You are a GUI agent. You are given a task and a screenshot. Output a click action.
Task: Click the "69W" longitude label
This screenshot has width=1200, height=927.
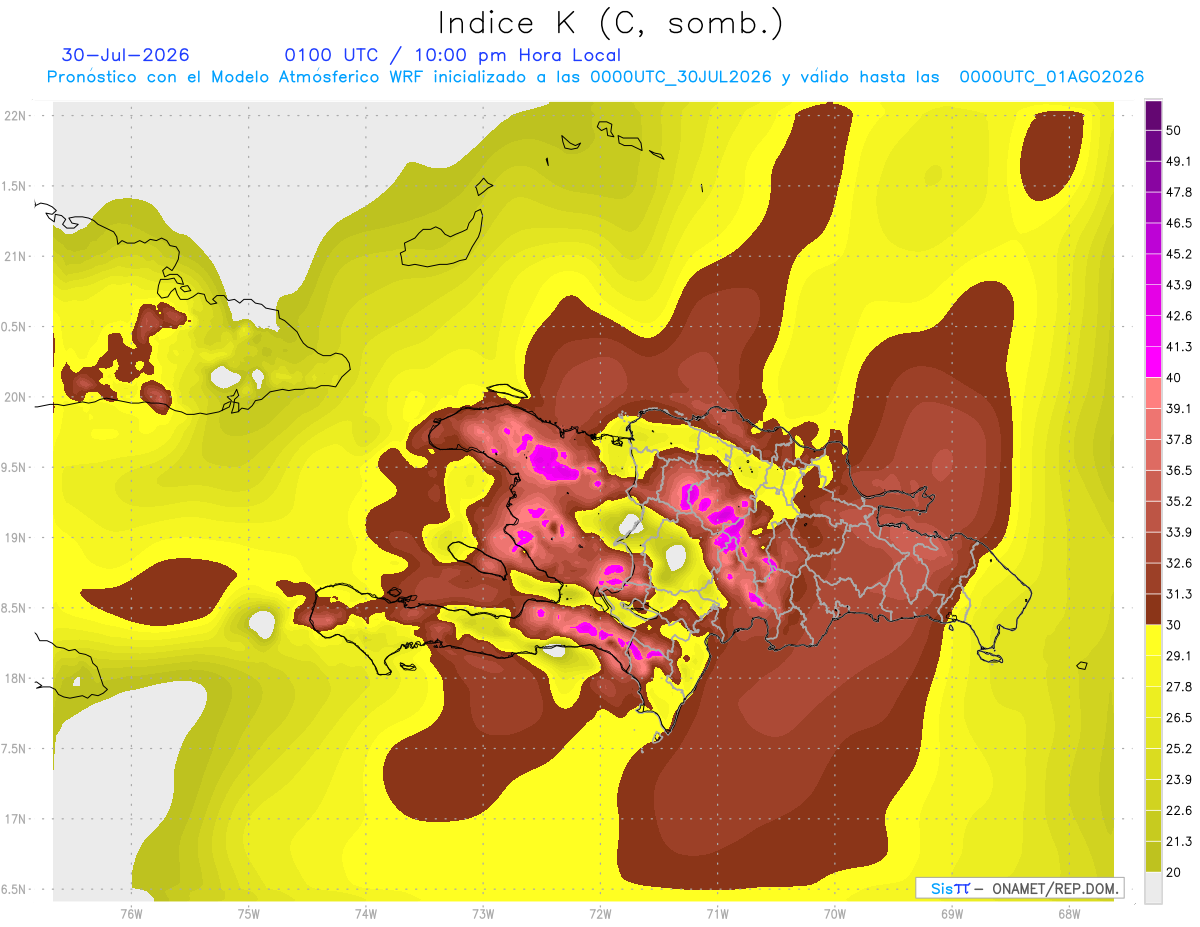tap(952, 913)
